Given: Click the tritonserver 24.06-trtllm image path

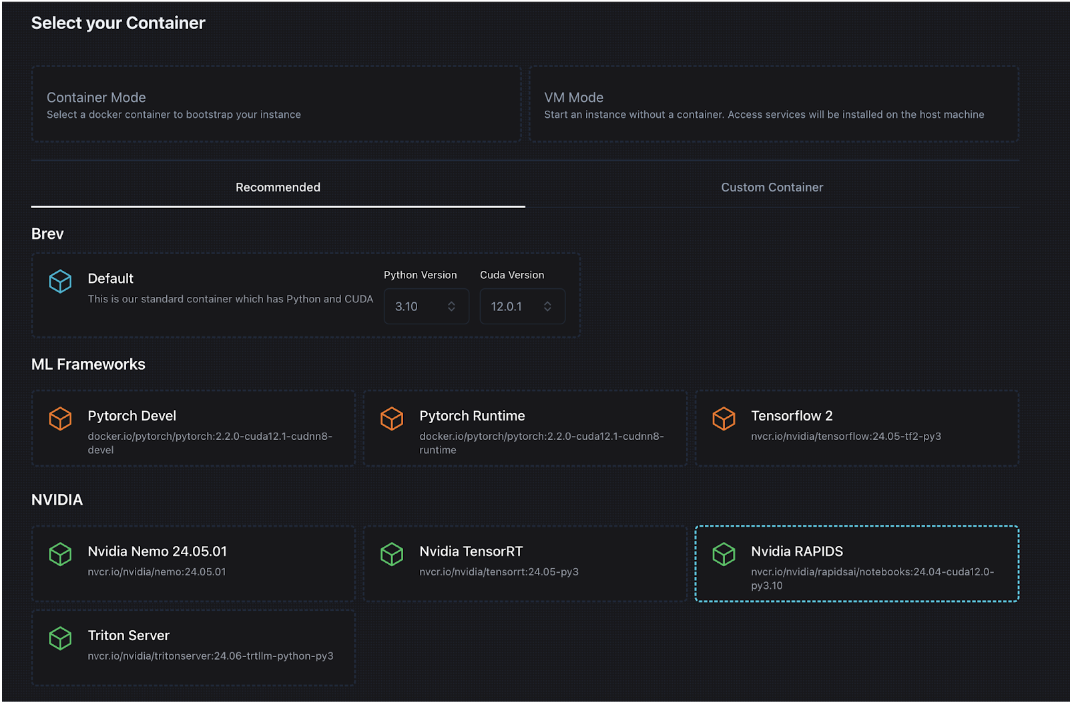Looking at the screenshot, I should (210, 656).
